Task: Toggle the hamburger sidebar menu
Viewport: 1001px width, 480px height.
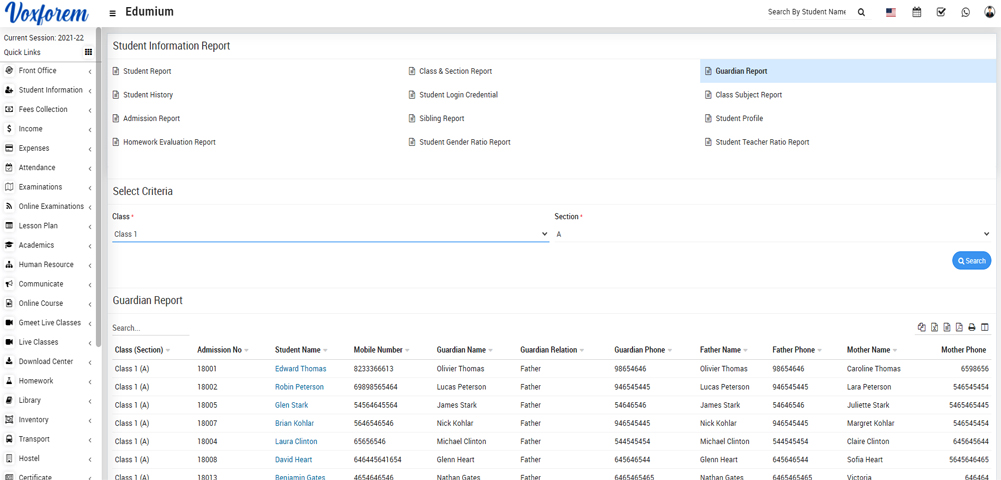Action: coord(112,13)
